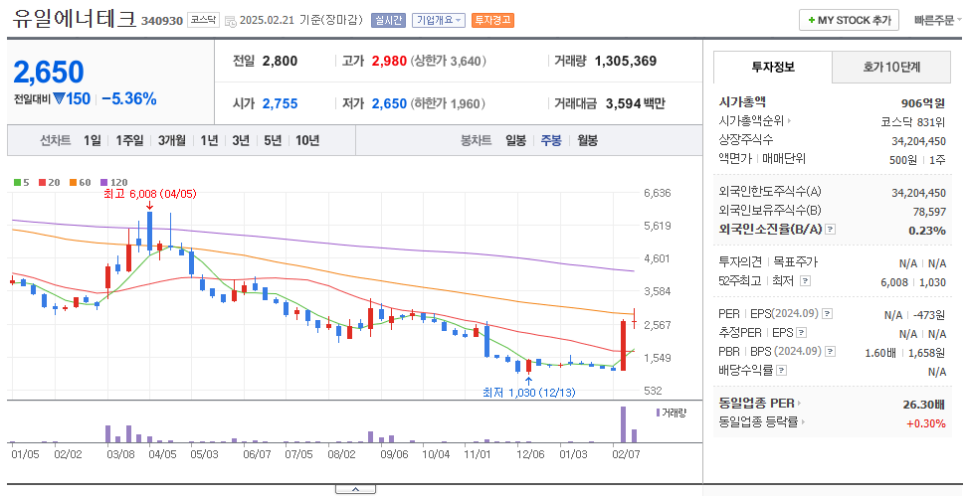The height and width of the screenshot is (496, 966).
Task: Click the 최고 6,008 (04/05) chart label
Action: point(150,194)
